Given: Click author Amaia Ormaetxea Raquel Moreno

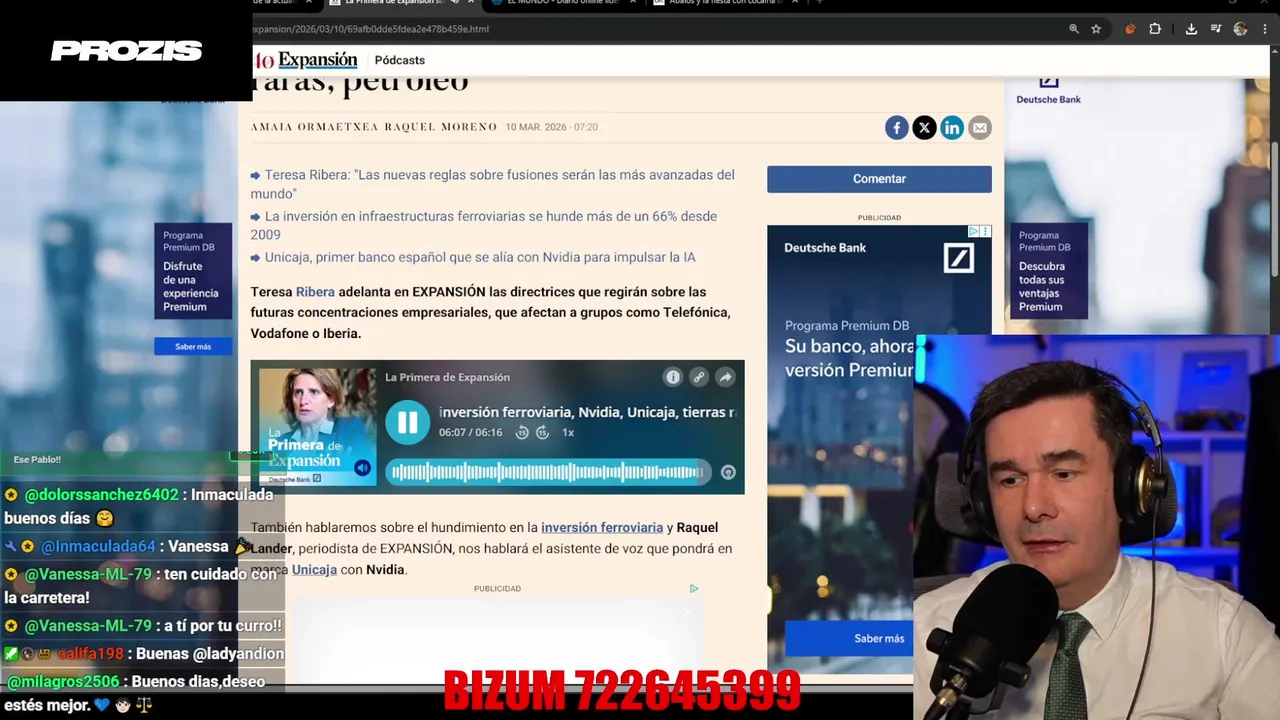Looking at the screenshot, I should (373, 127).
